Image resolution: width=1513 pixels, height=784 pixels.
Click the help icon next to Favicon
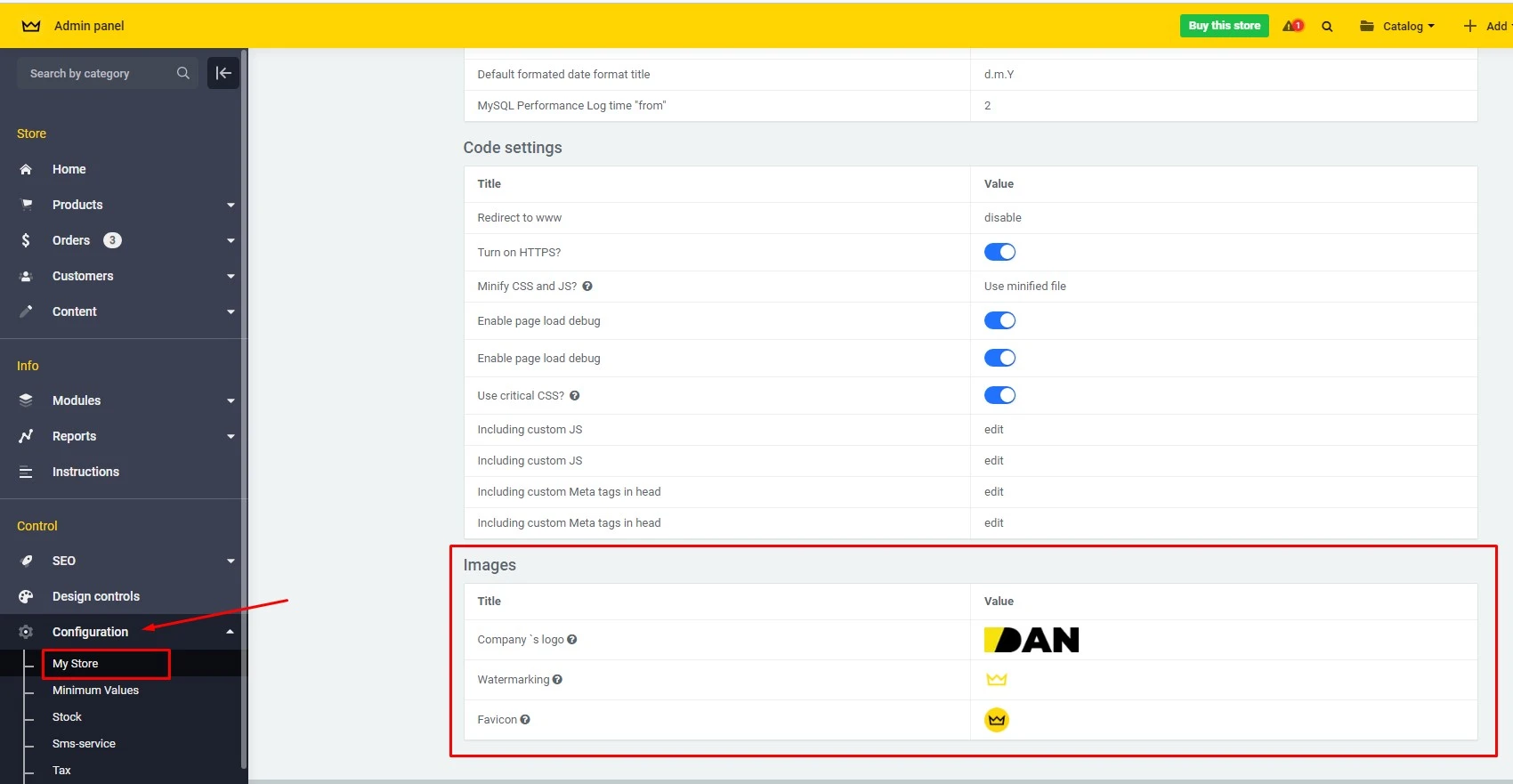pyautogui.click(x=525, y=719)
